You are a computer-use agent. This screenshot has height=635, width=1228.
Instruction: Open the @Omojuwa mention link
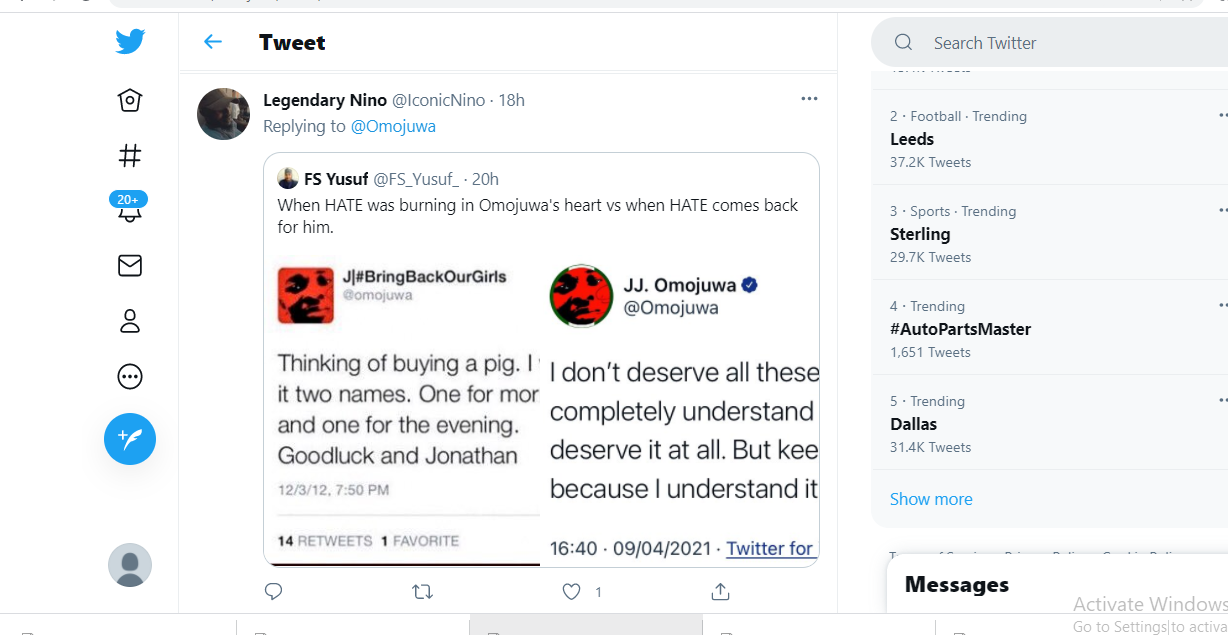[x=393, y=126]
